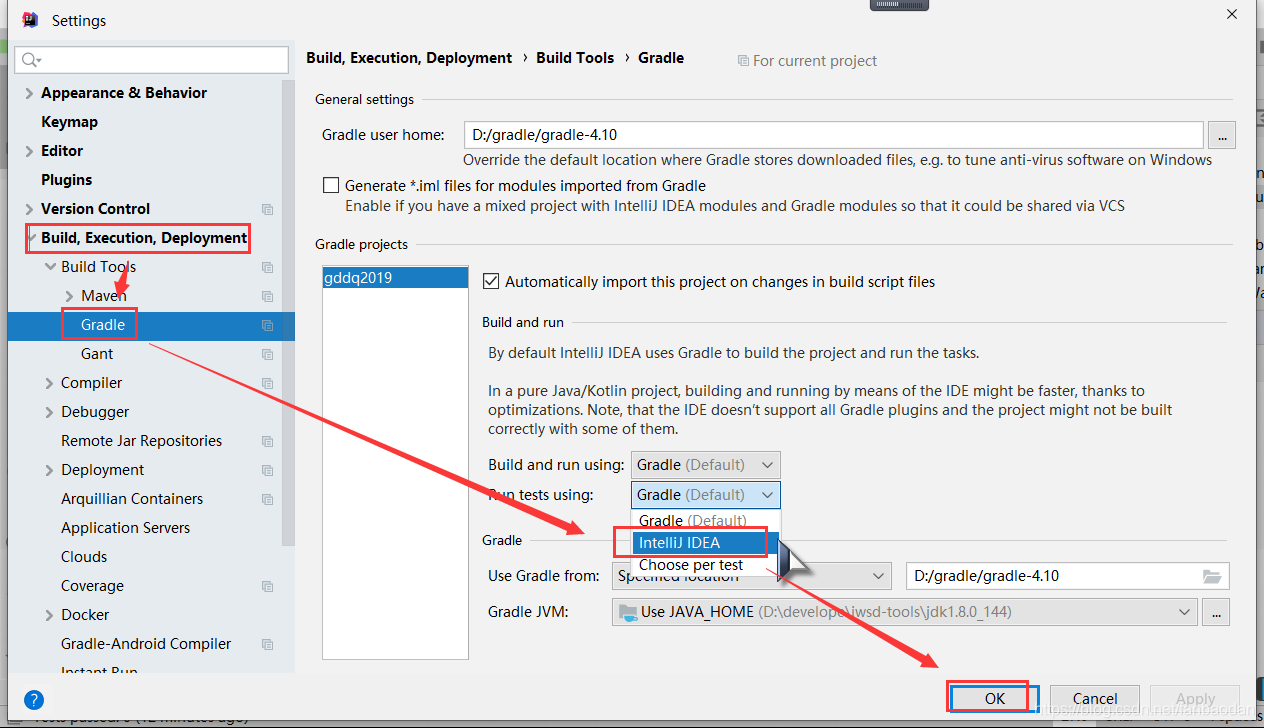This screenshot has height=728, width=1264.
Task: Select Plugins in settings tree
Action: (x=66, y=180)
